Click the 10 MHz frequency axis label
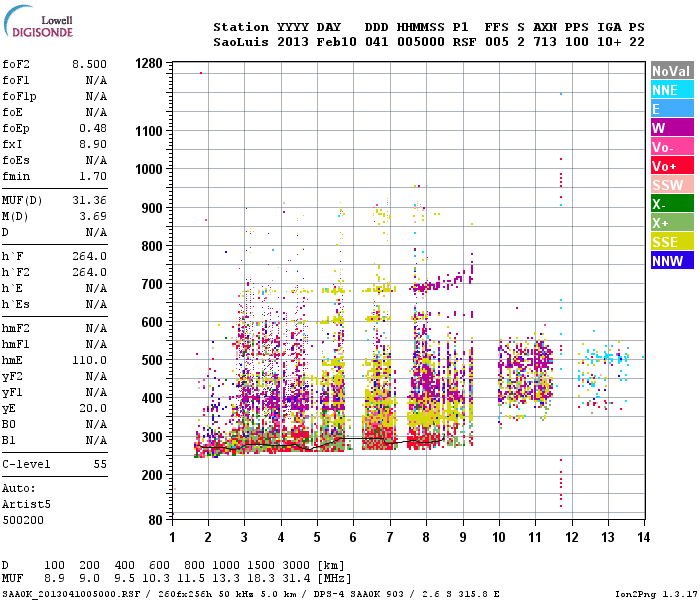This screenshot has width=700, height=600. [x=499, y=537]
